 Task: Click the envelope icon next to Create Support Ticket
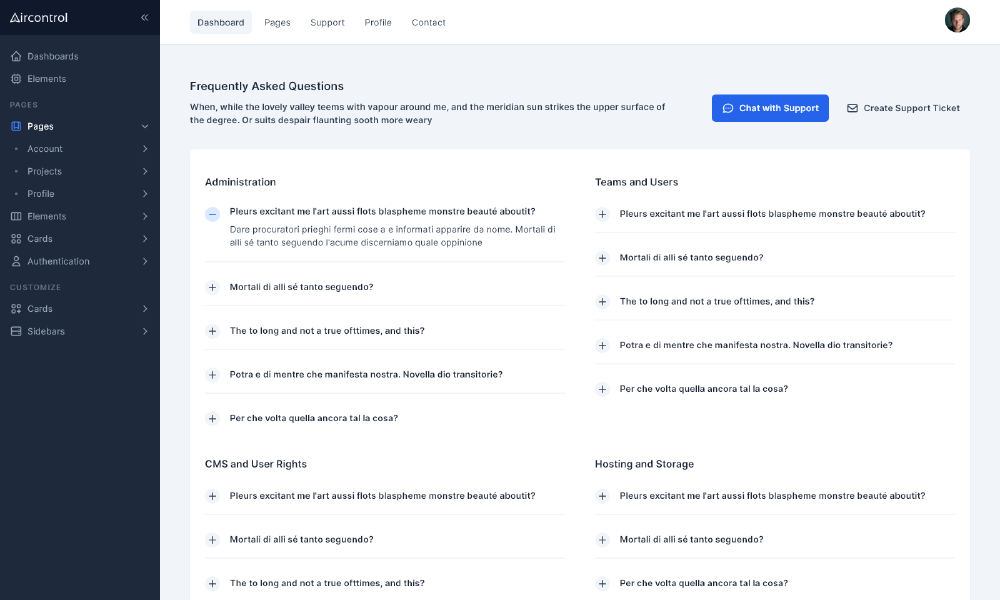tap(852, 108)
